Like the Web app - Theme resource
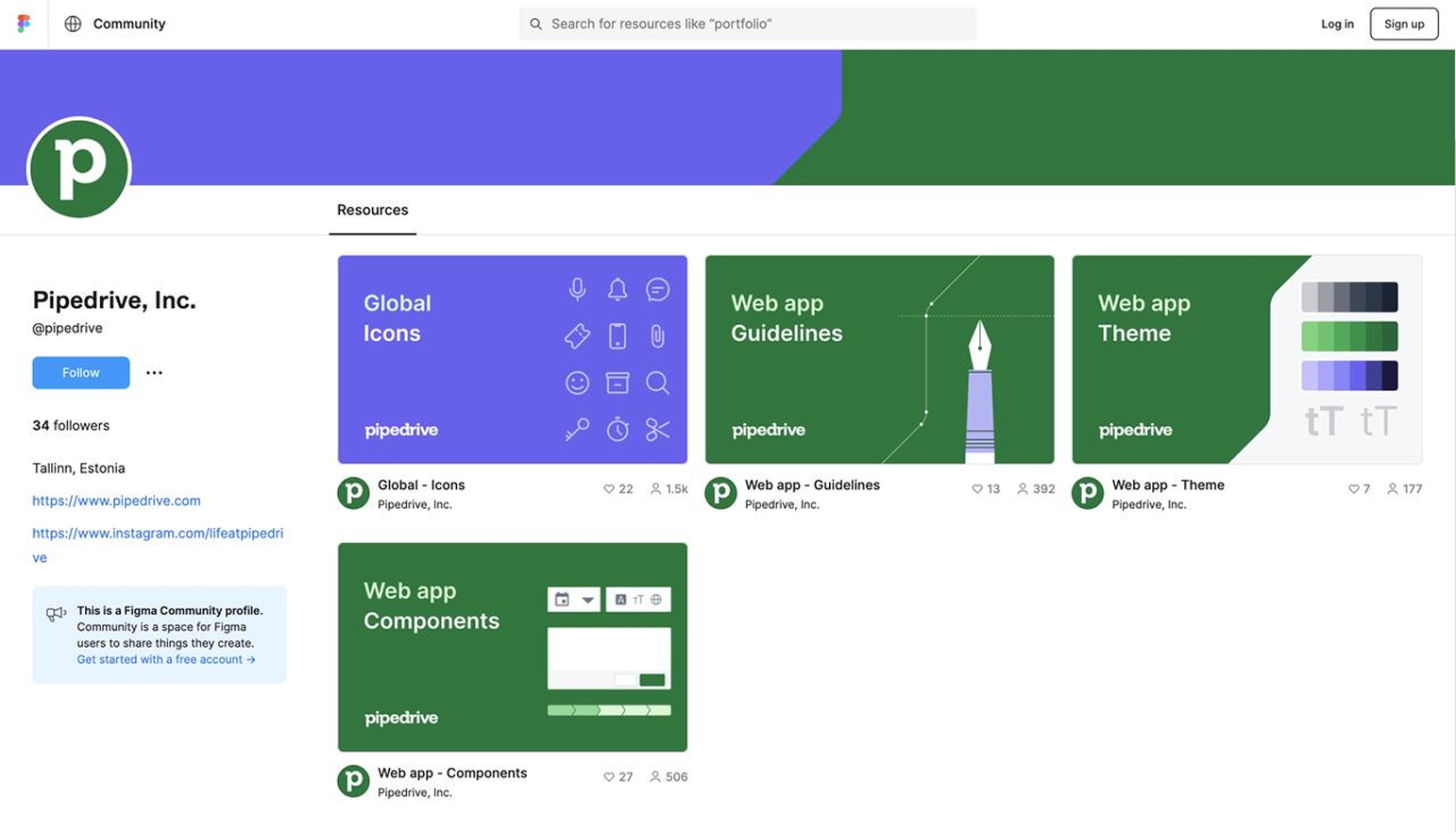 1354,489
